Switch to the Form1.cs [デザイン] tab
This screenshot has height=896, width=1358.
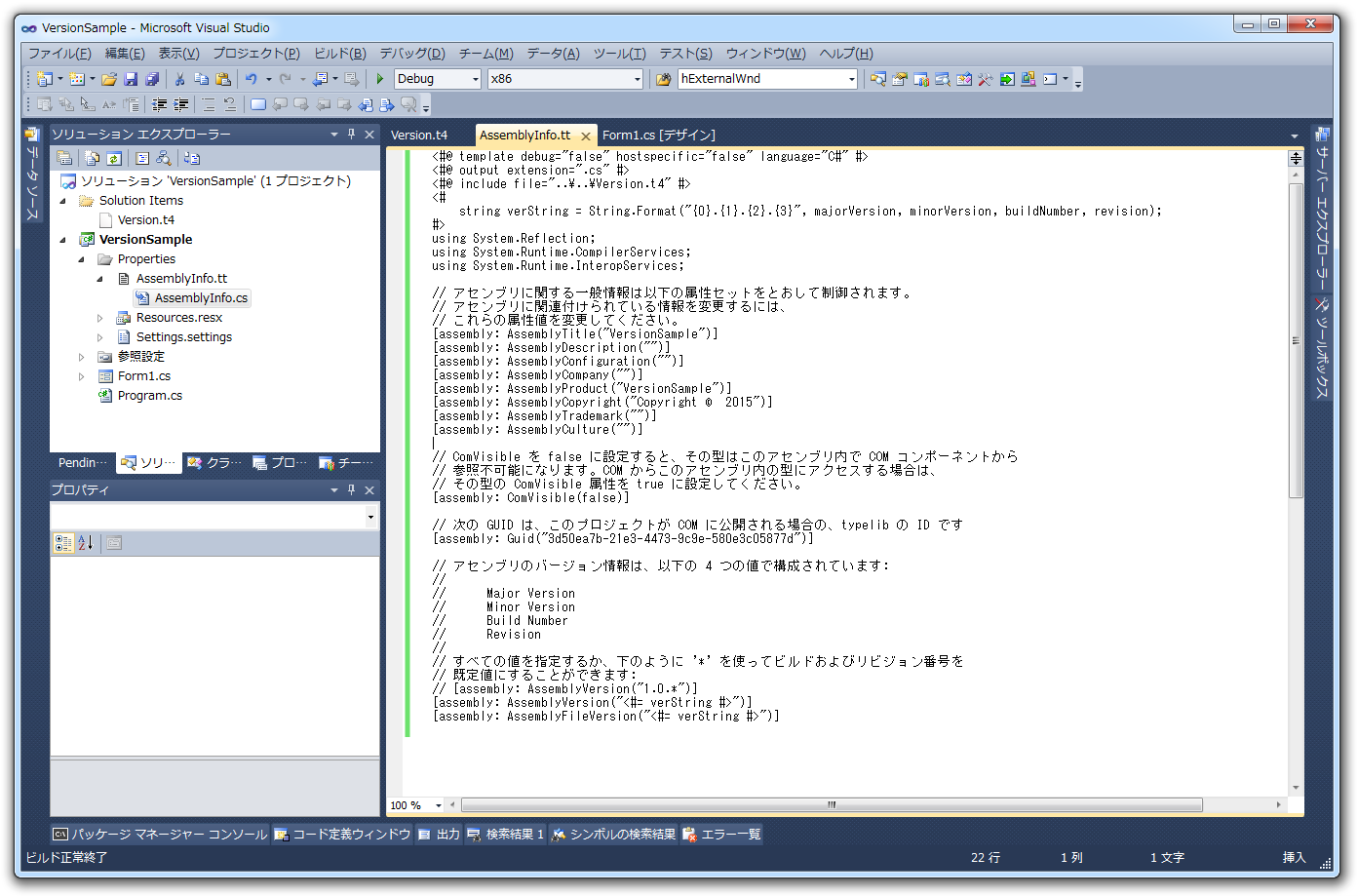pos(659,136)
